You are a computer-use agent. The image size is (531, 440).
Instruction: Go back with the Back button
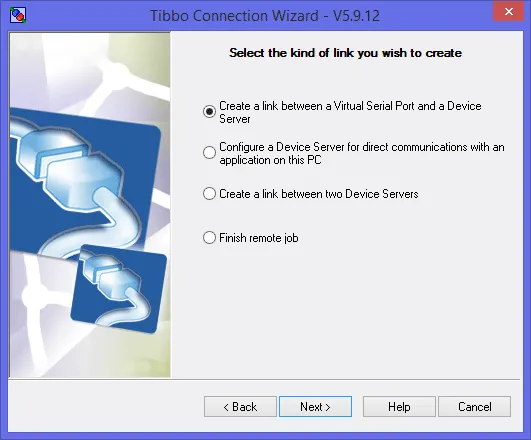click(x=240, y=406)
